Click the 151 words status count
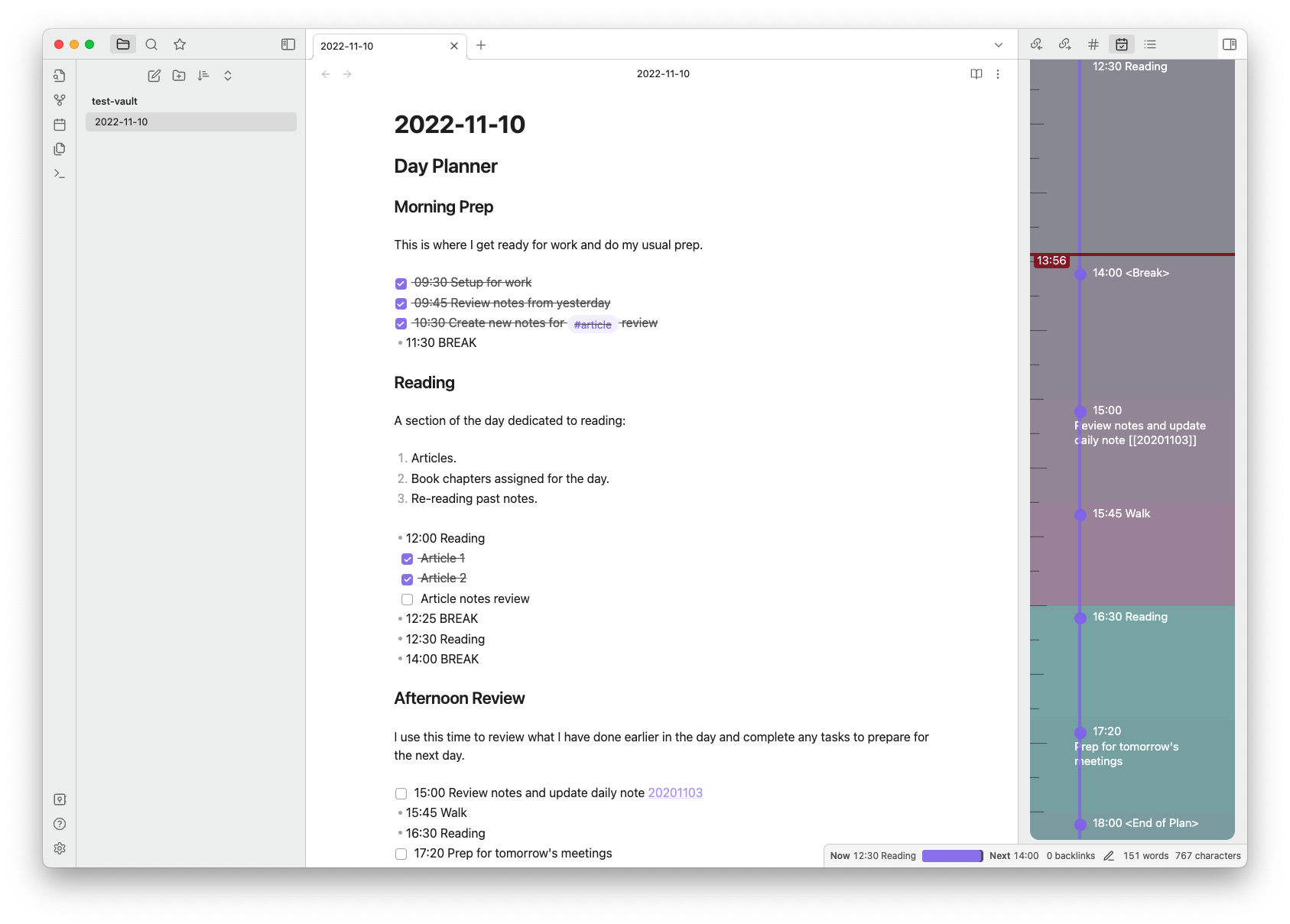The height and width of the screenshot is (924, 1290). coord(1145,856)
